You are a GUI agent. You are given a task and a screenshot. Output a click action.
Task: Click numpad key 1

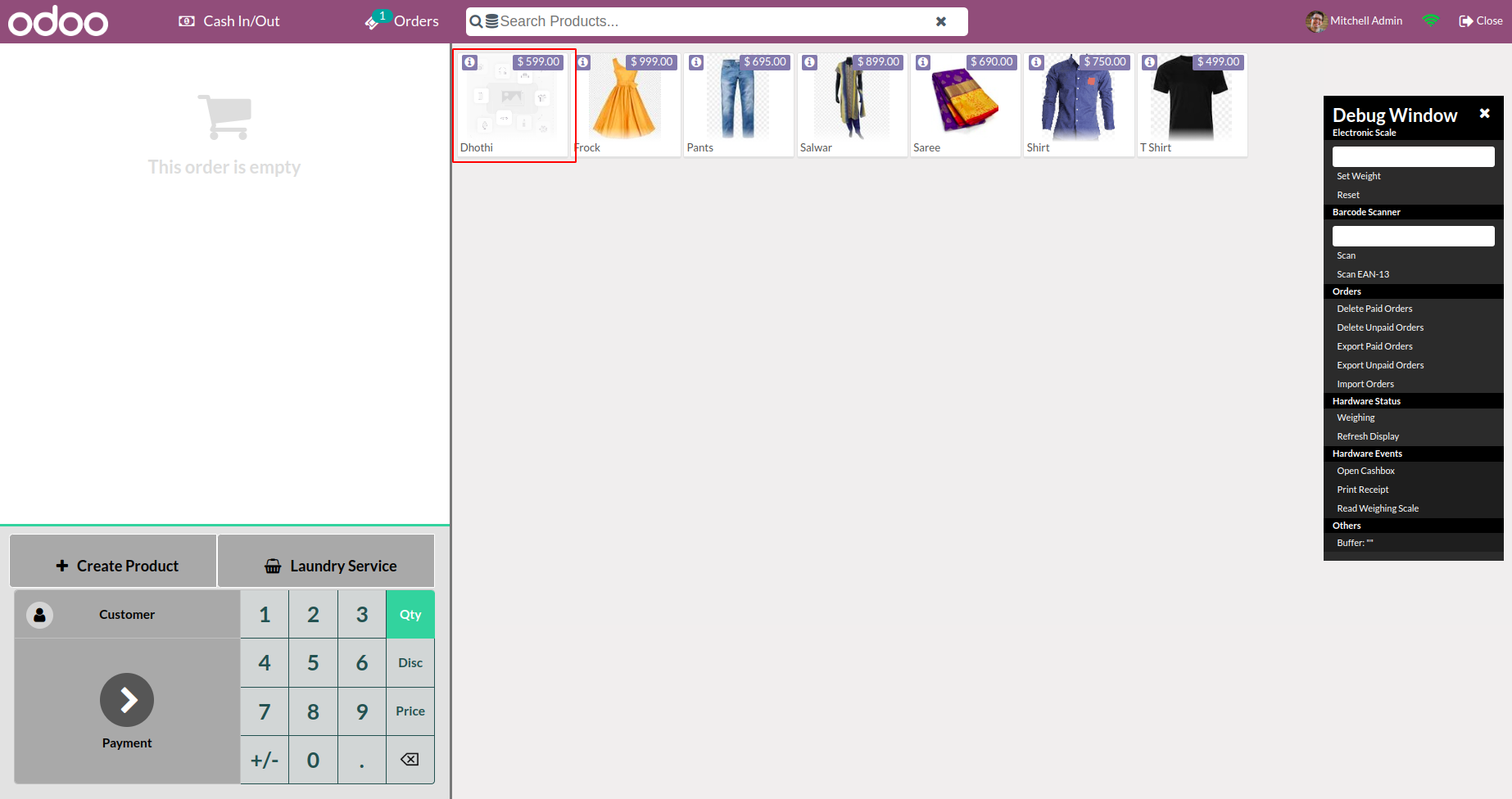click(265, 614)
